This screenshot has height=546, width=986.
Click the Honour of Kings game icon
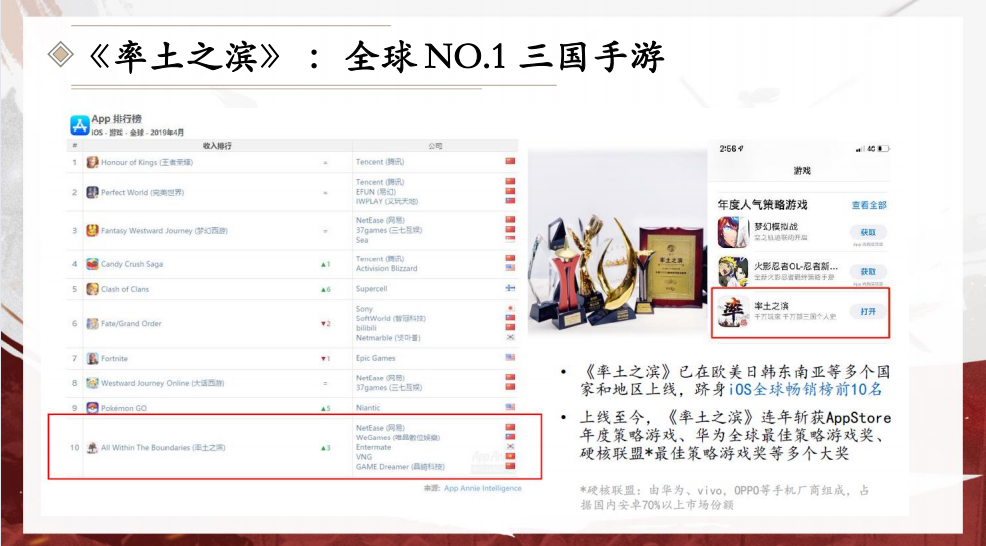tap(92, 162)
